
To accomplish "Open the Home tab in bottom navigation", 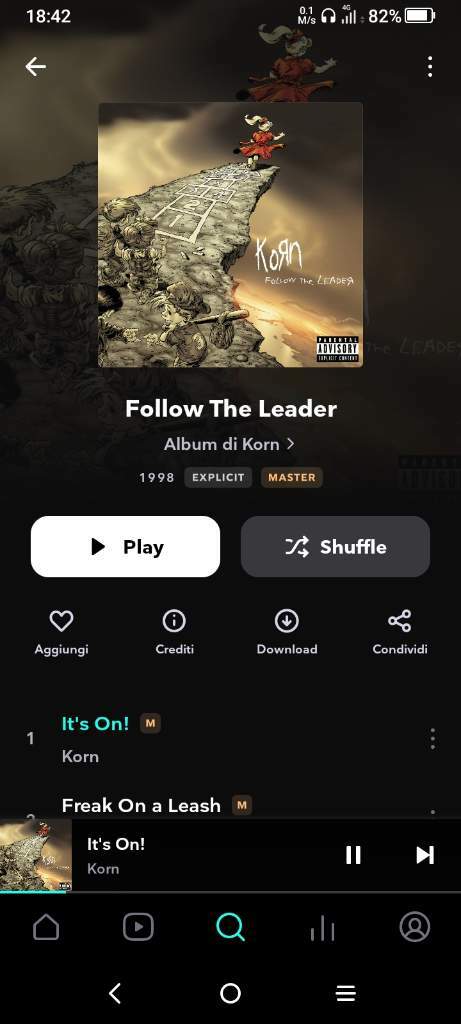I will click(46, 927).
